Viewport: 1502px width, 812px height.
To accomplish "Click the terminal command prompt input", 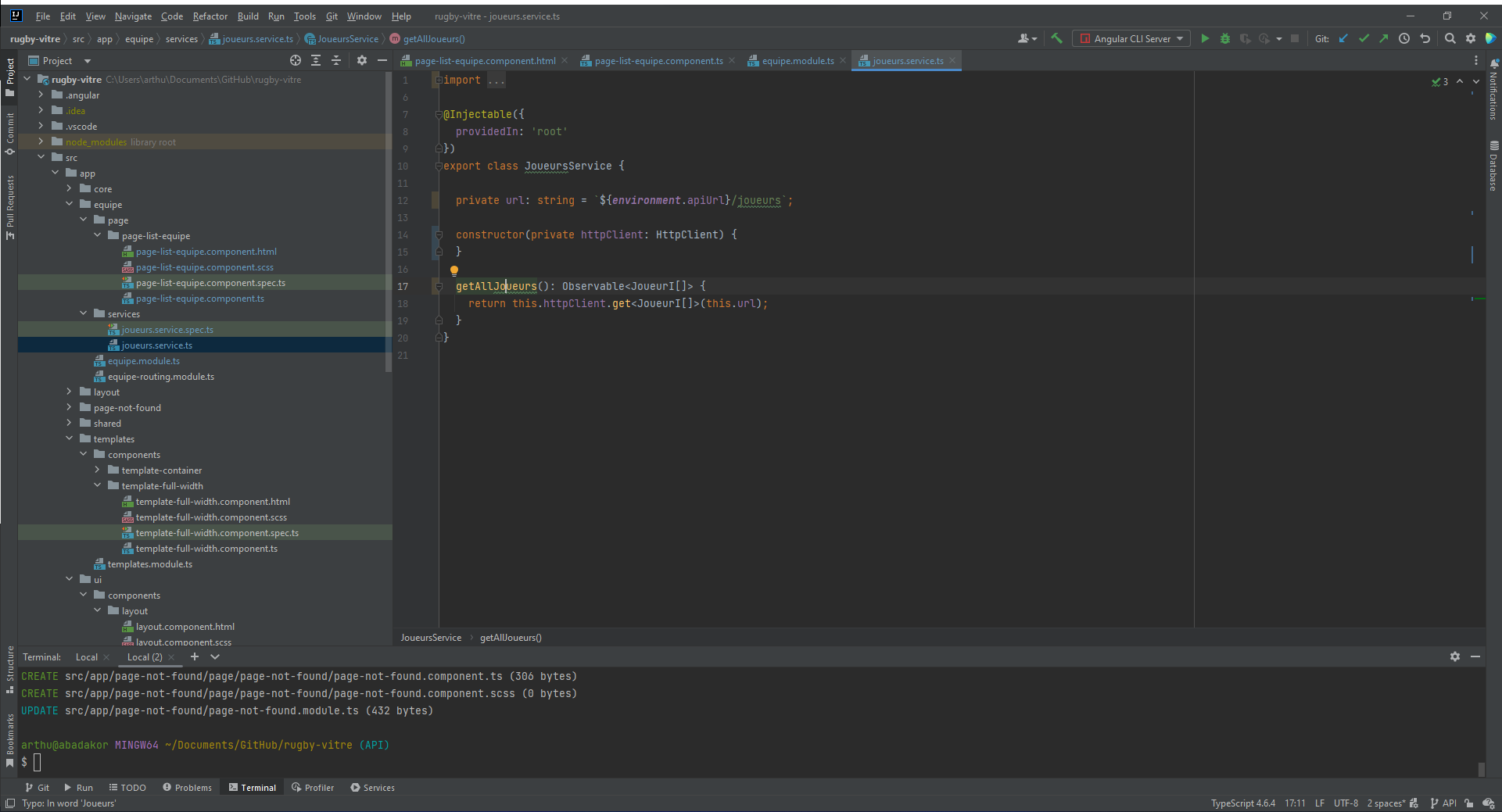I will click(37, 763).
